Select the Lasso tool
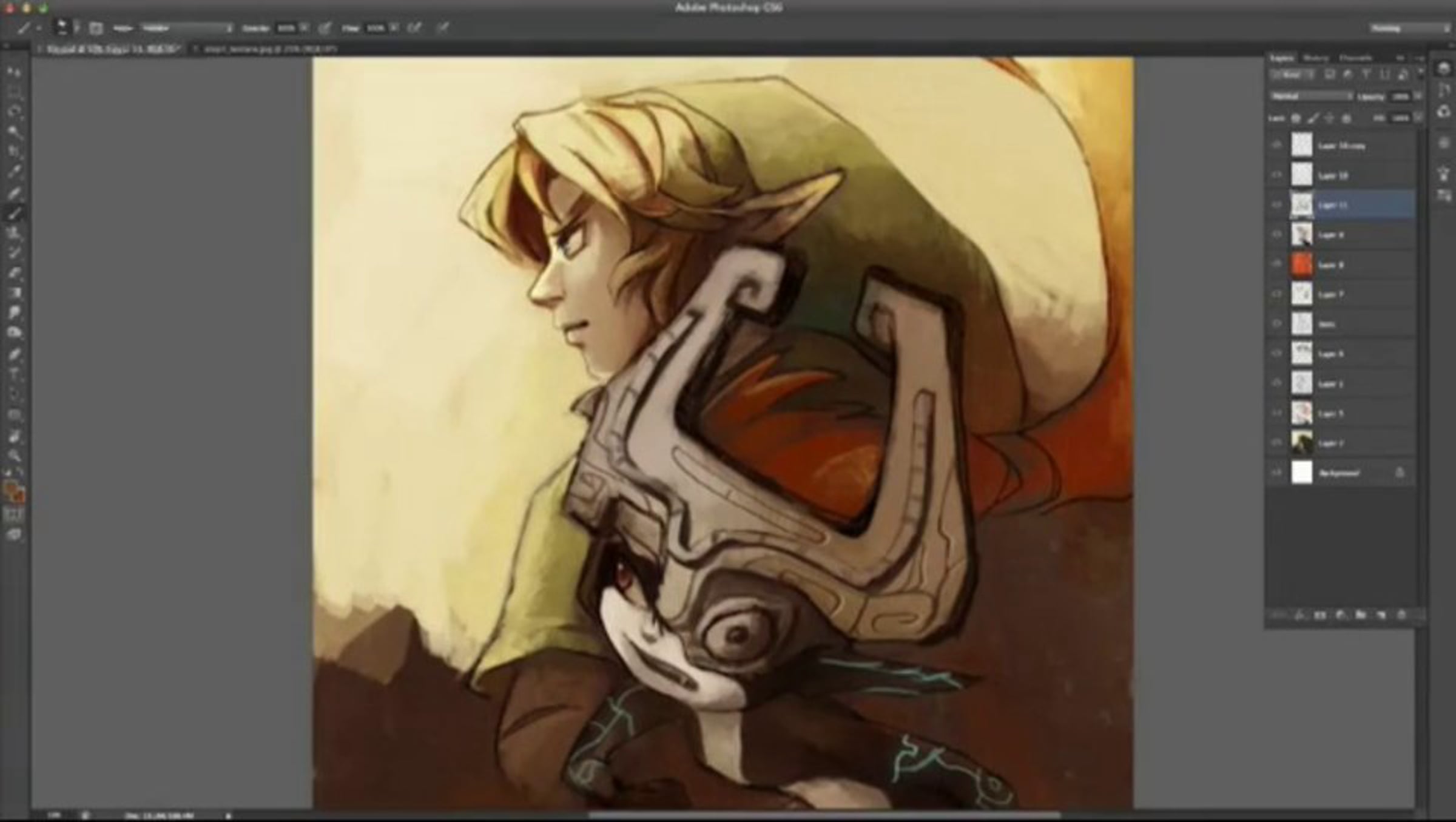The width and height of the screenshot is (1456, 822). tap(15, 112)
